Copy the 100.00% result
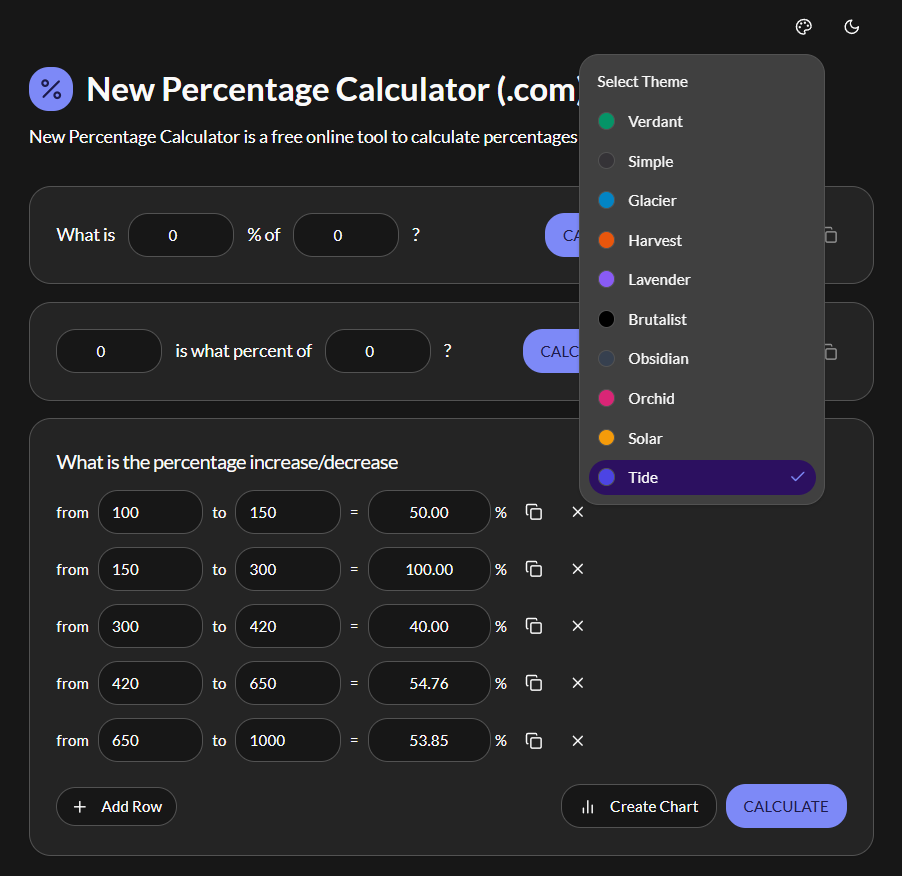Viewport: 902px width, 876px height. [x=533, y=569]
